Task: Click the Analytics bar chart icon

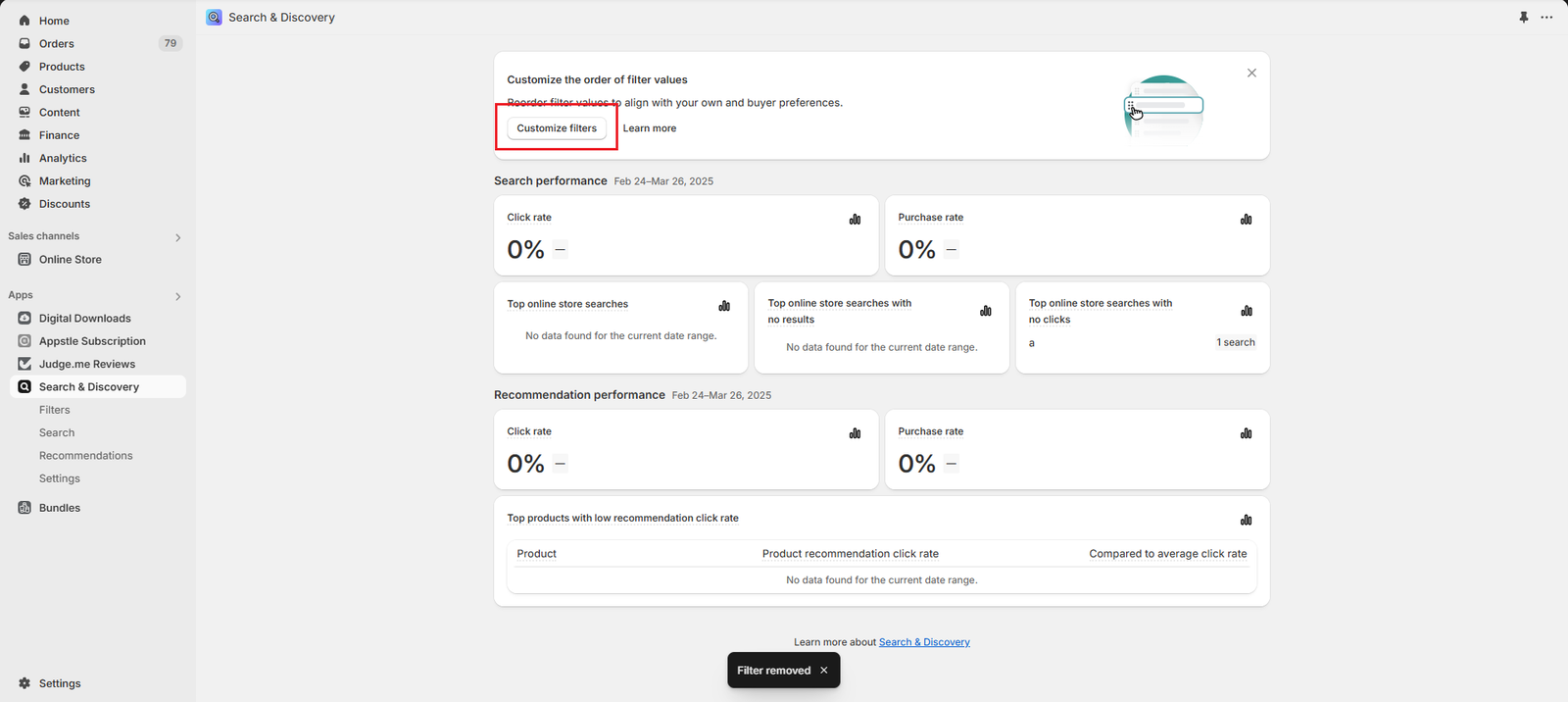Action: (24, 158)
